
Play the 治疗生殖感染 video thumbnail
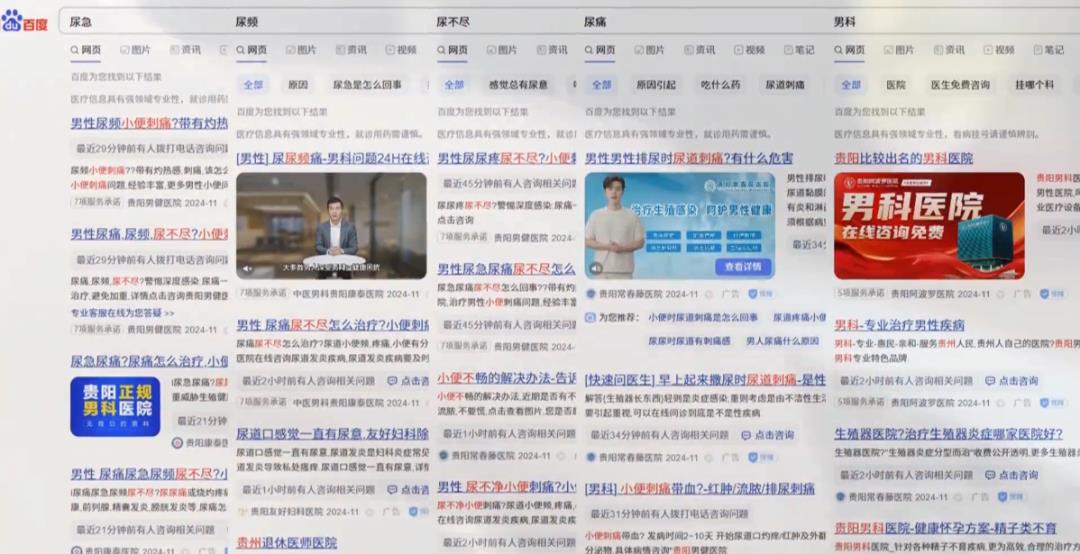pyautogui.click(x=680, y=225)
